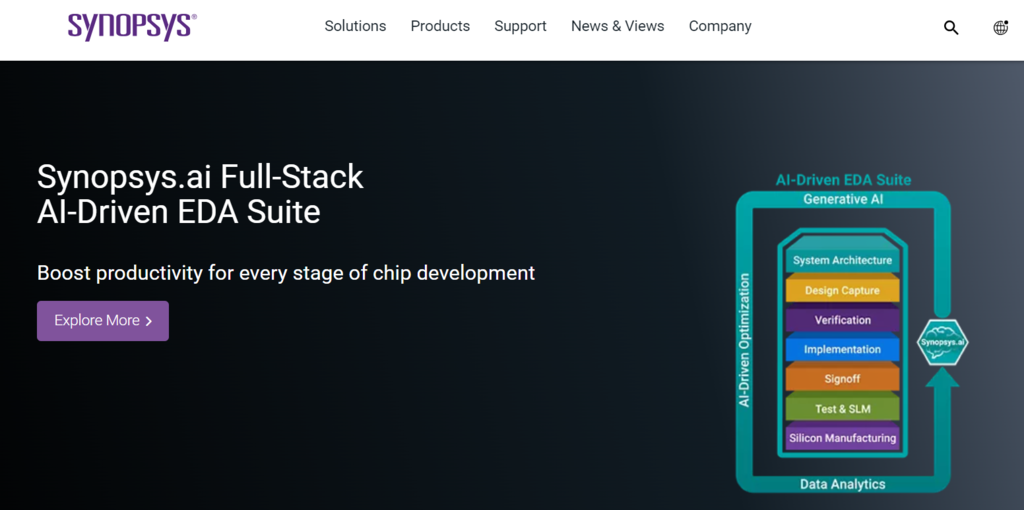This screenshot has width=1024, height=510.
Task: Click the purple Verification layer
Action: pyautogui.click(x=842, y=320)
